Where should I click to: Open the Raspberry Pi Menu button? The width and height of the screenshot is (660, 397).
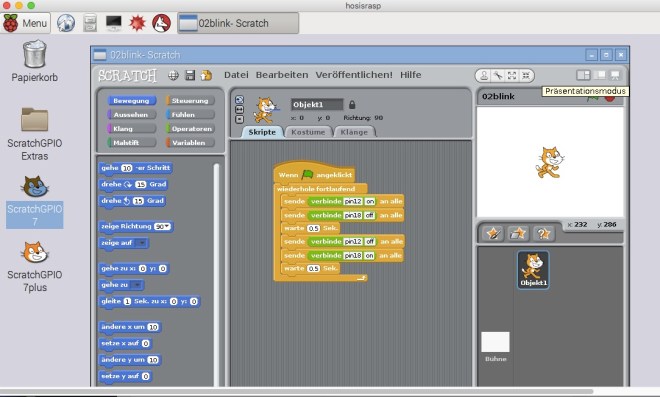26,23
